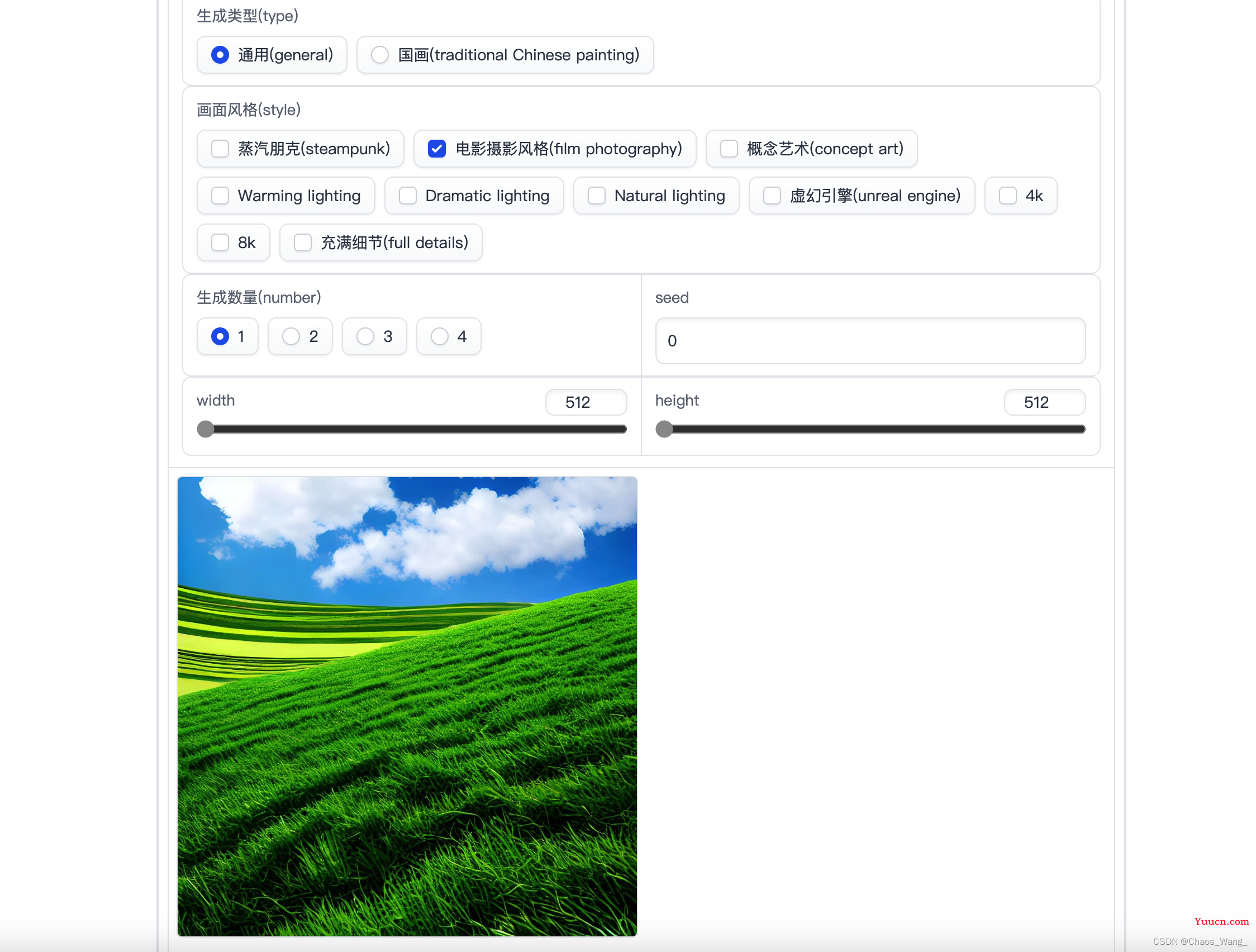Toggle Warming lighting style option
The height and width of the screenshot is (952, 1256).
pos(220,195)
